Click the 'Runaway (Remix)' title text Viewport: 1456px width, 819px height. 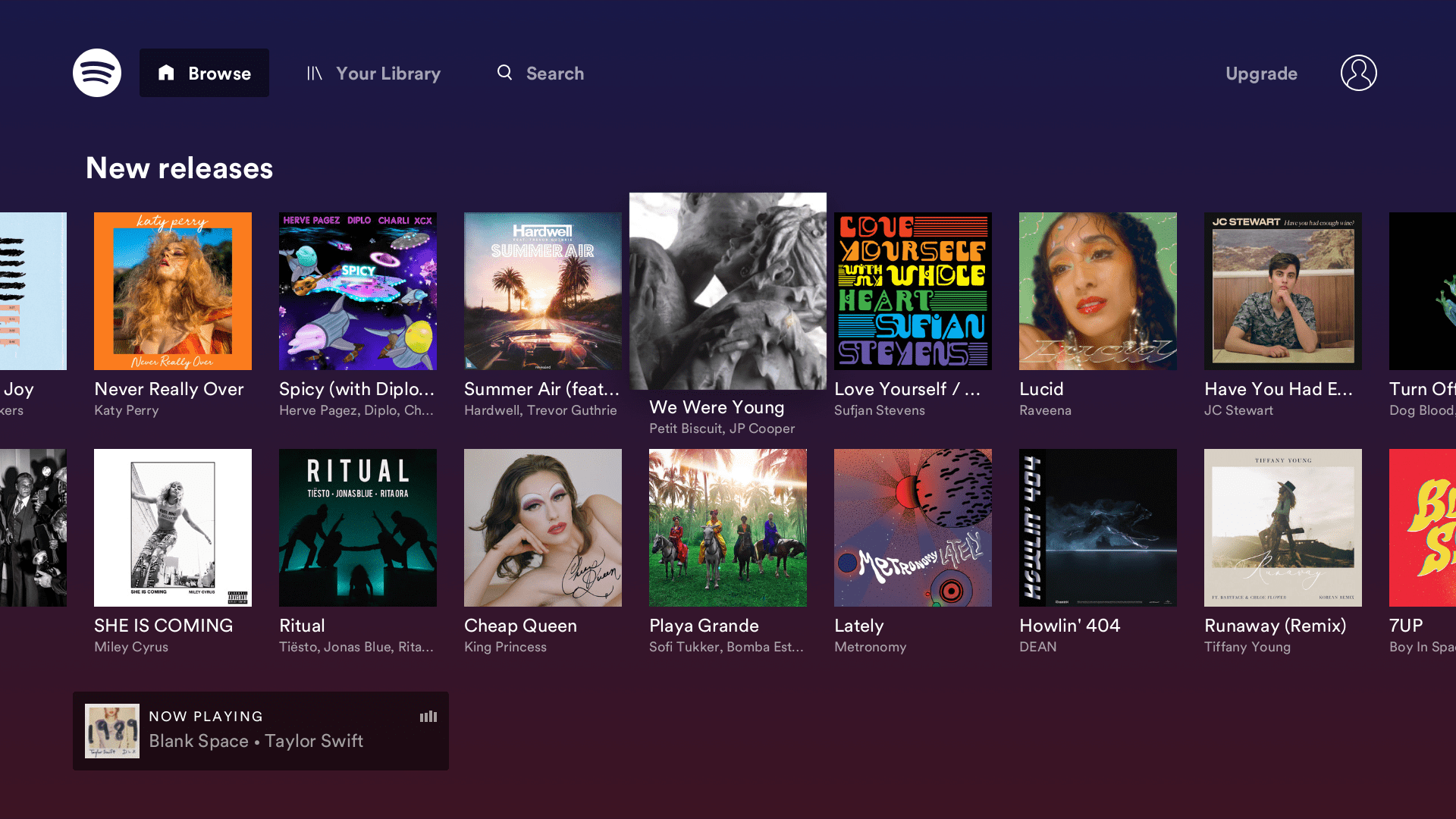(x=1276, y=626)
